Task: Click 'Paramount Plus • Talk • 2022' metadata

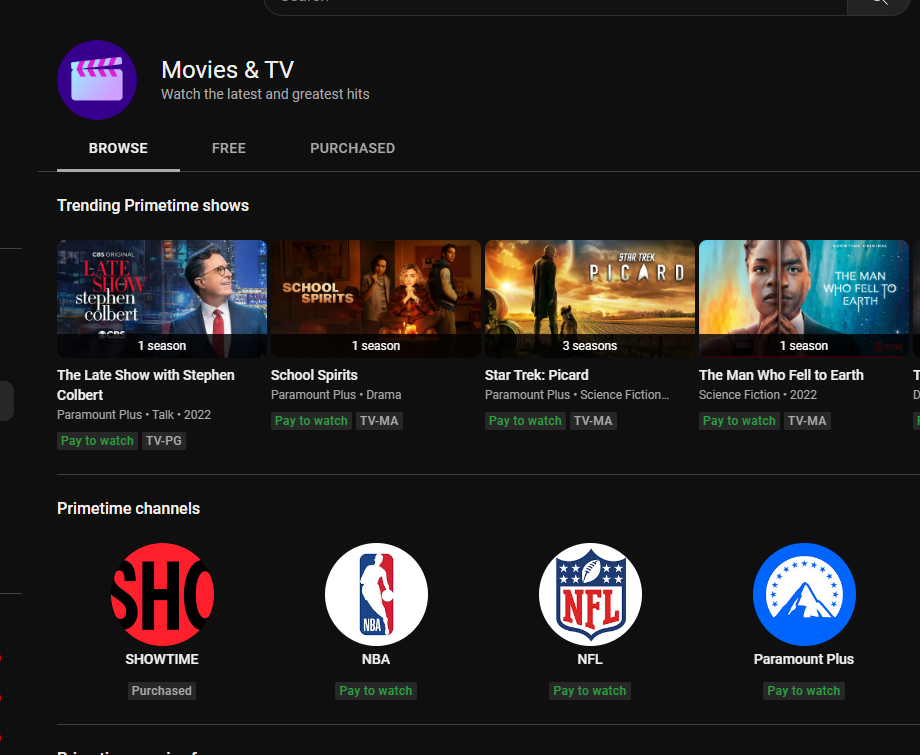Action: coord(134,415)
